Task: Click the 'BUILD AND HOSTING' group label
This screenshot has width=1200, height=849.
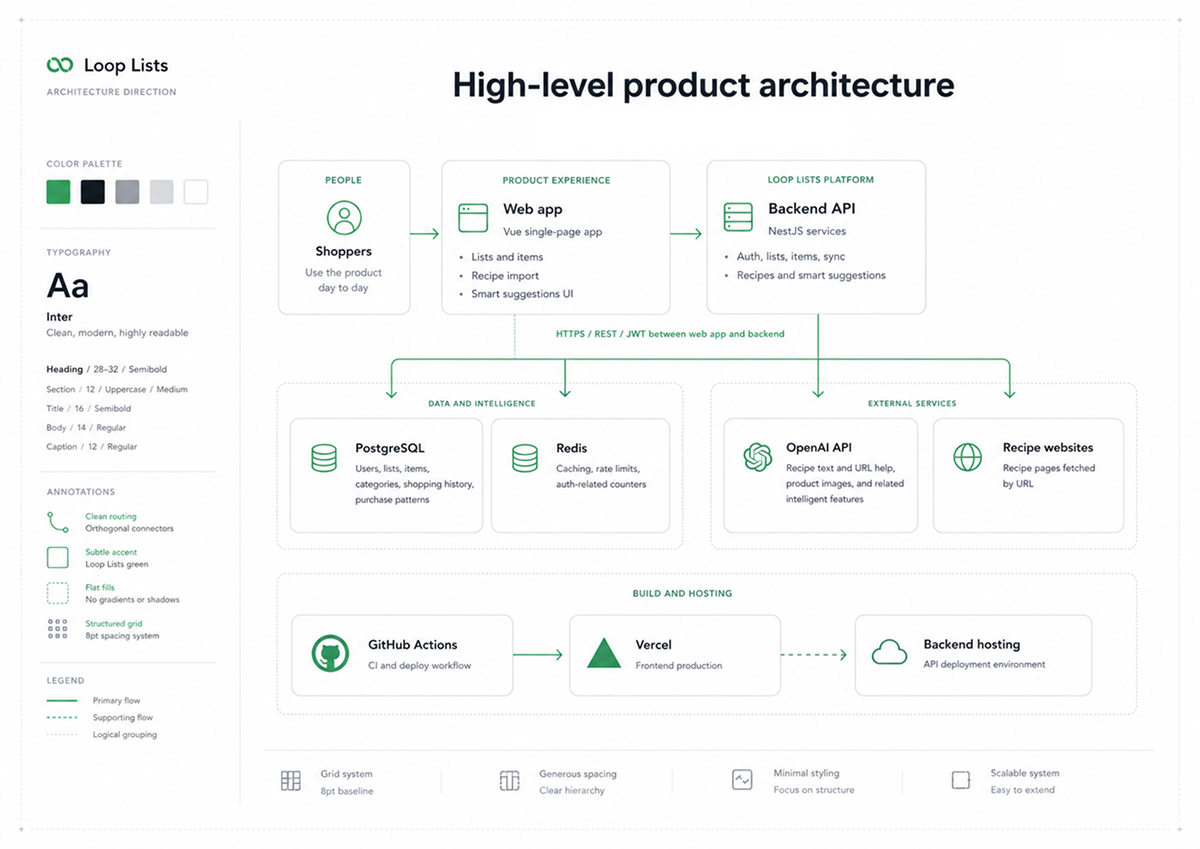Action: (x=682, y=594)
